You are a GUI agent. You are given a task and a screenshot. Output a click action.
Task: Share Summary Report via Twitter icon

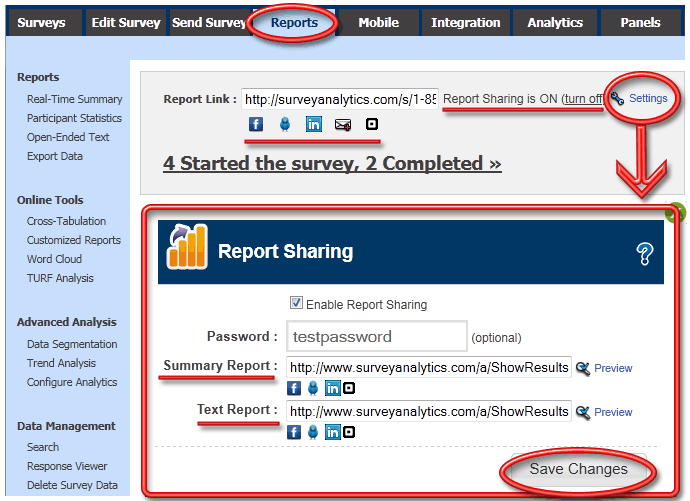[x=313, y=388]
